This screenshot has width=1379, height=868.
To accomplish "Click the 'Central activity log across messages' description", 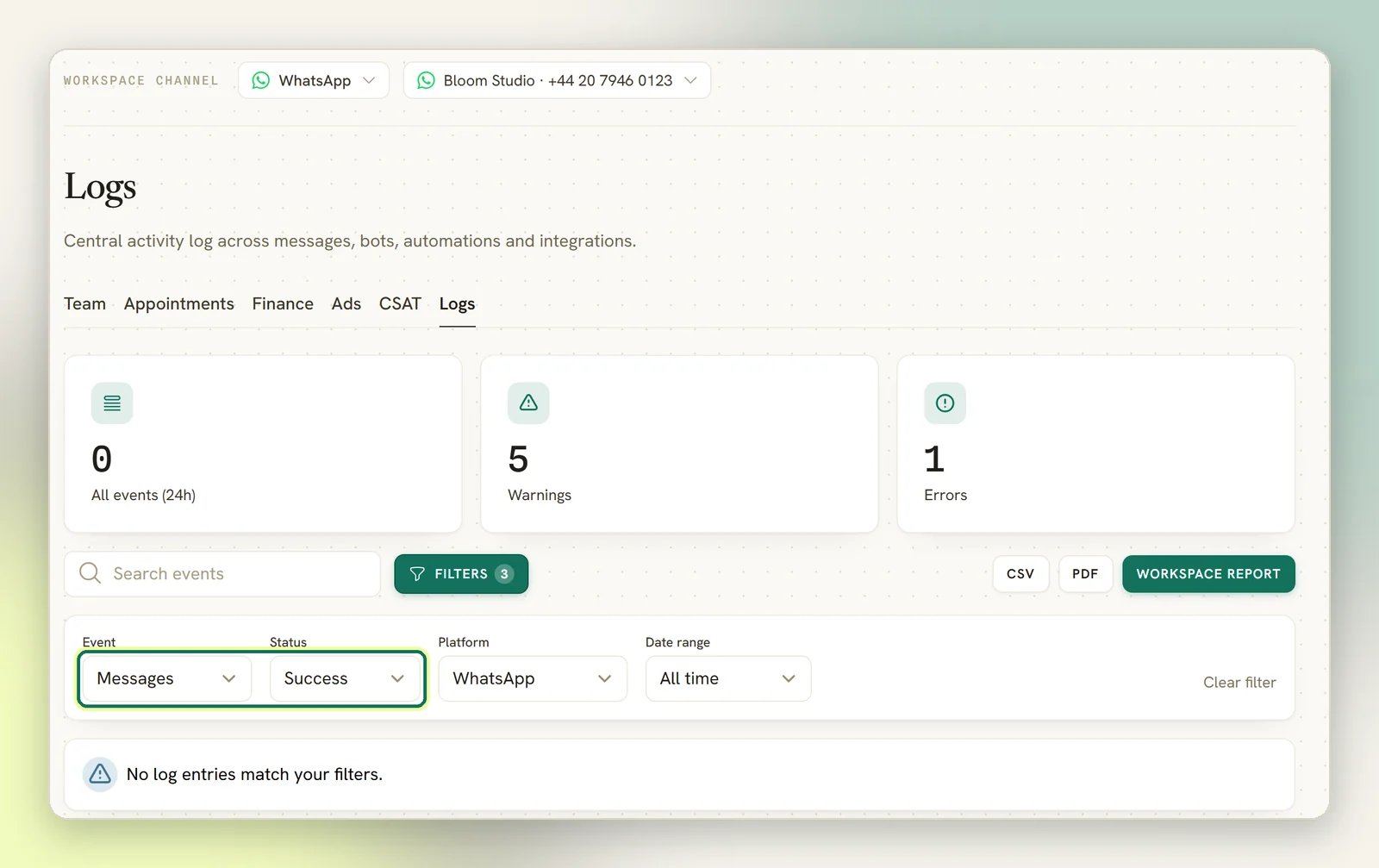I will 350,240.
